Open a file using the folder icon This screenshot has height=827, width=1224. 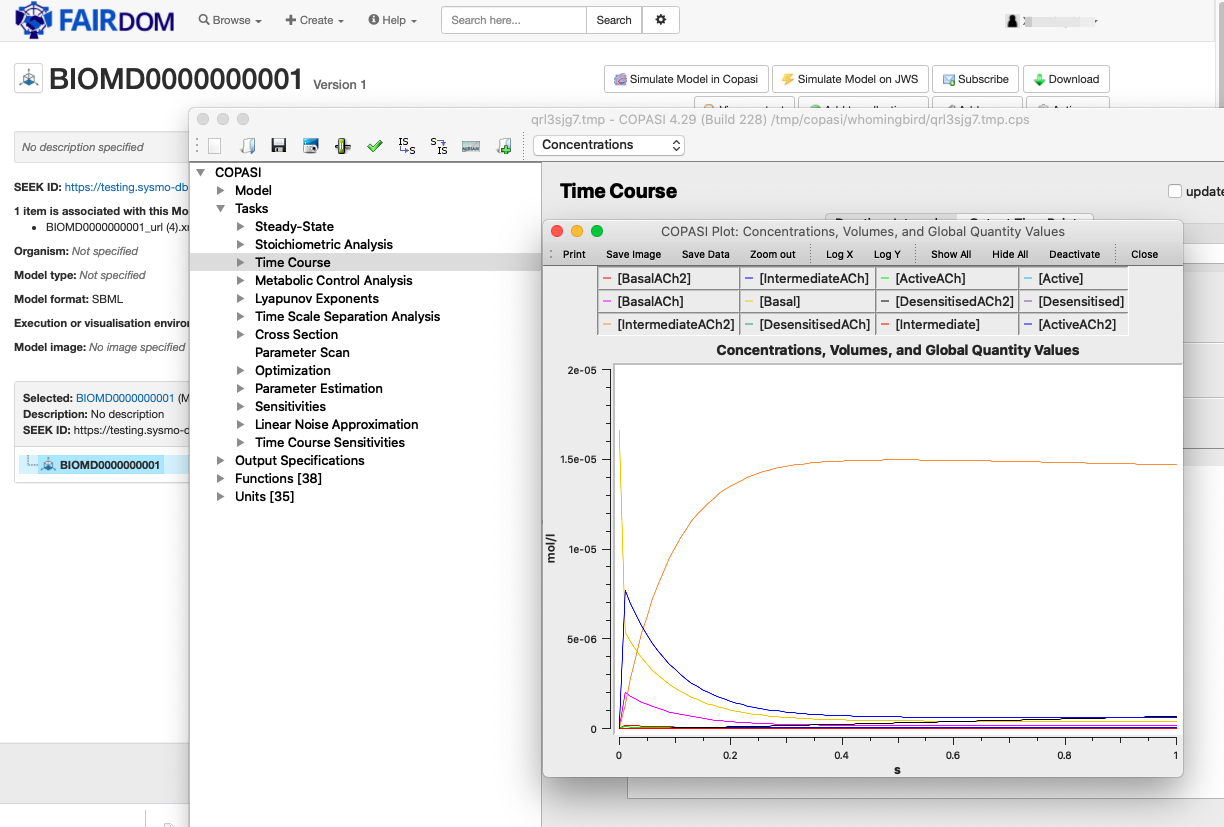pyautogui.click(x=248, y=145)
